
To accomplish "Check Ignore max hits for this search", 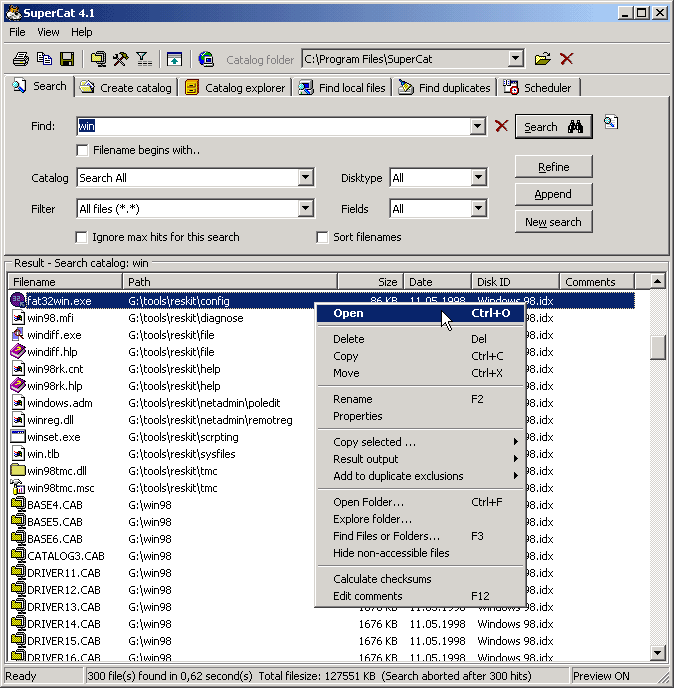I will pos(81,237).
